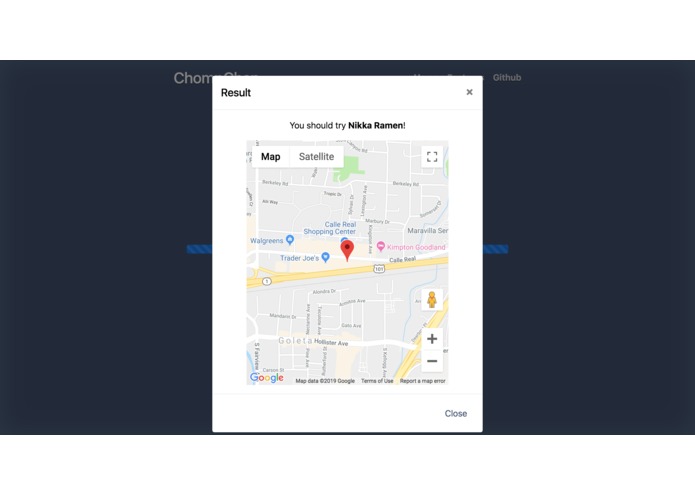Pick up the Street View pegman

tap(432, 300)
